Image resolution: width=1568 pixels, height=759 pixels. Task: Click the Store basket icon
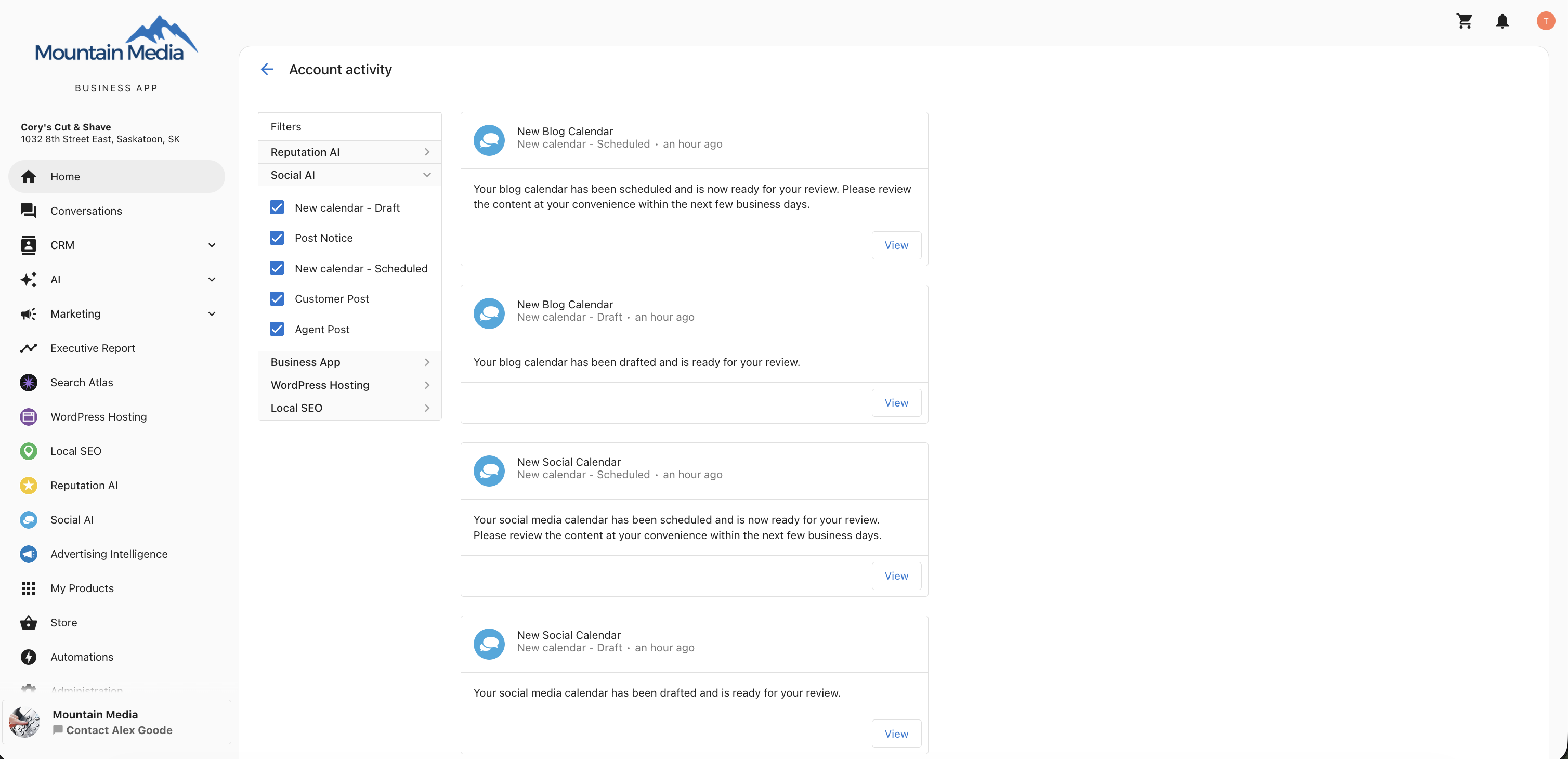tap(29, 623)
